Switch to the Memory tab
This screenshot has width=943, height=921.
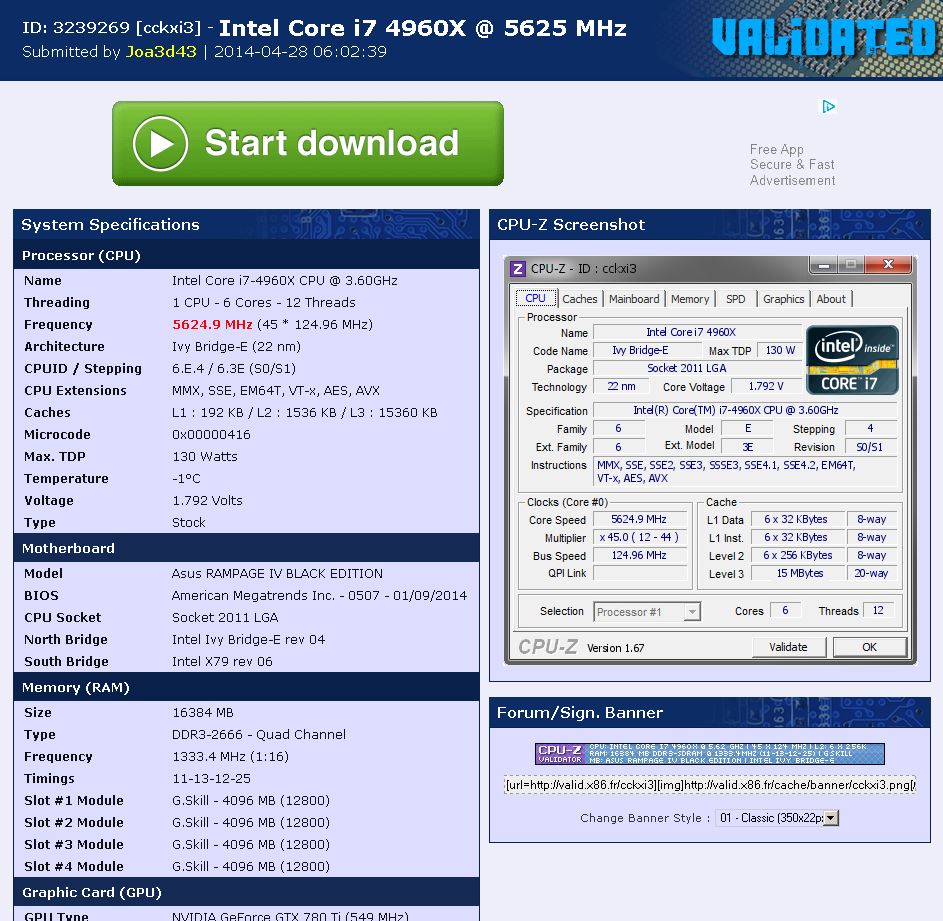[690, 299]
